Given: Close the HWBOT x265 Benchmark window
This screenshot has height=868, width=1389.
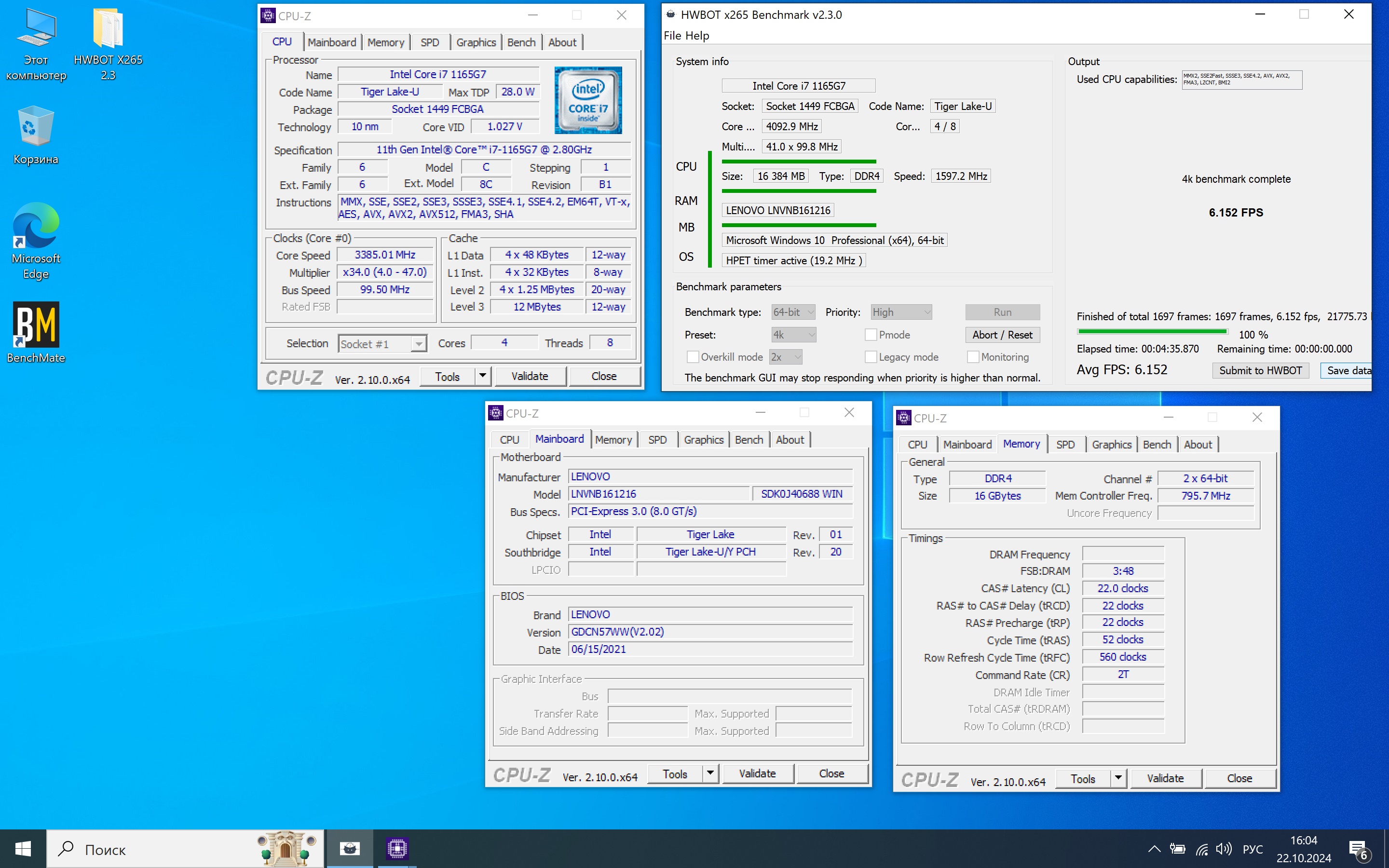Looking at the screenshot, I should 1349,14.
